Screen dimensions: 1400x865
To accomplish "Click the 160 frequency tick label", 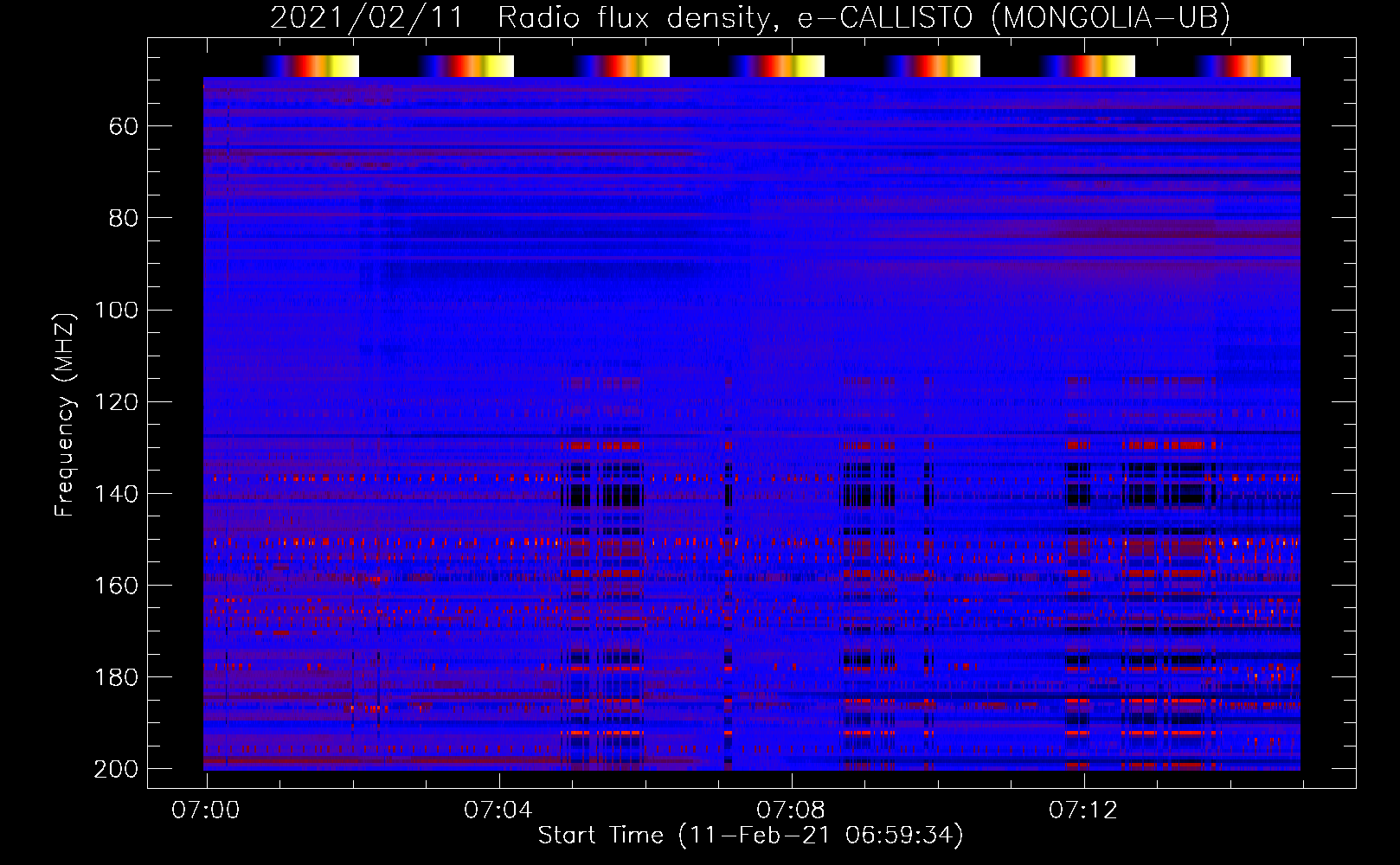I will (x=117, y=586).
